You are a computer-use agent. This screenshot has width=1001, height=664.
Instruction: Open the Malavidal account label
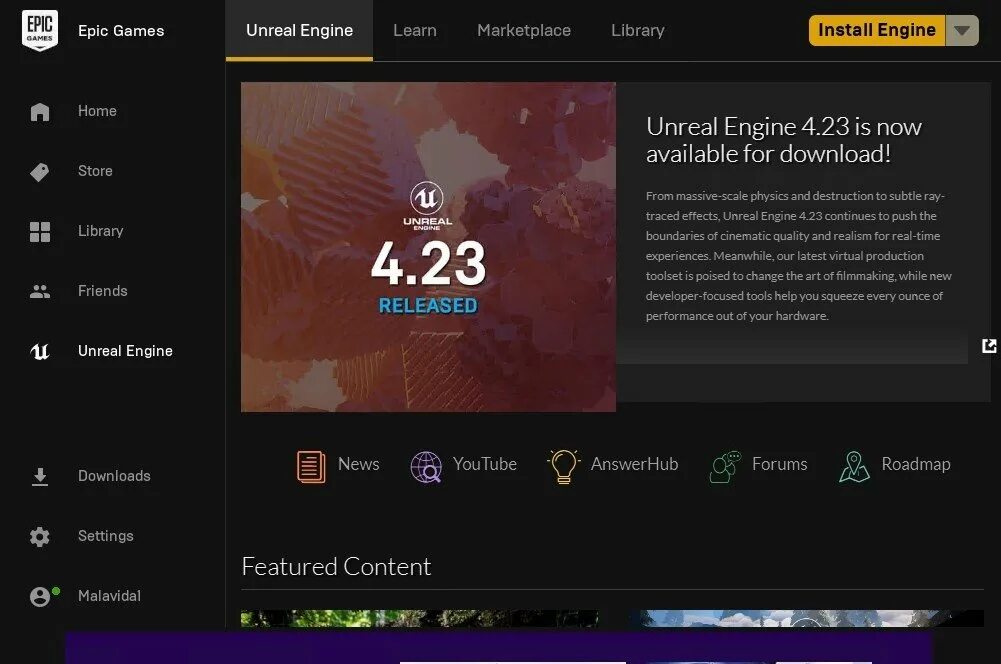109,596
